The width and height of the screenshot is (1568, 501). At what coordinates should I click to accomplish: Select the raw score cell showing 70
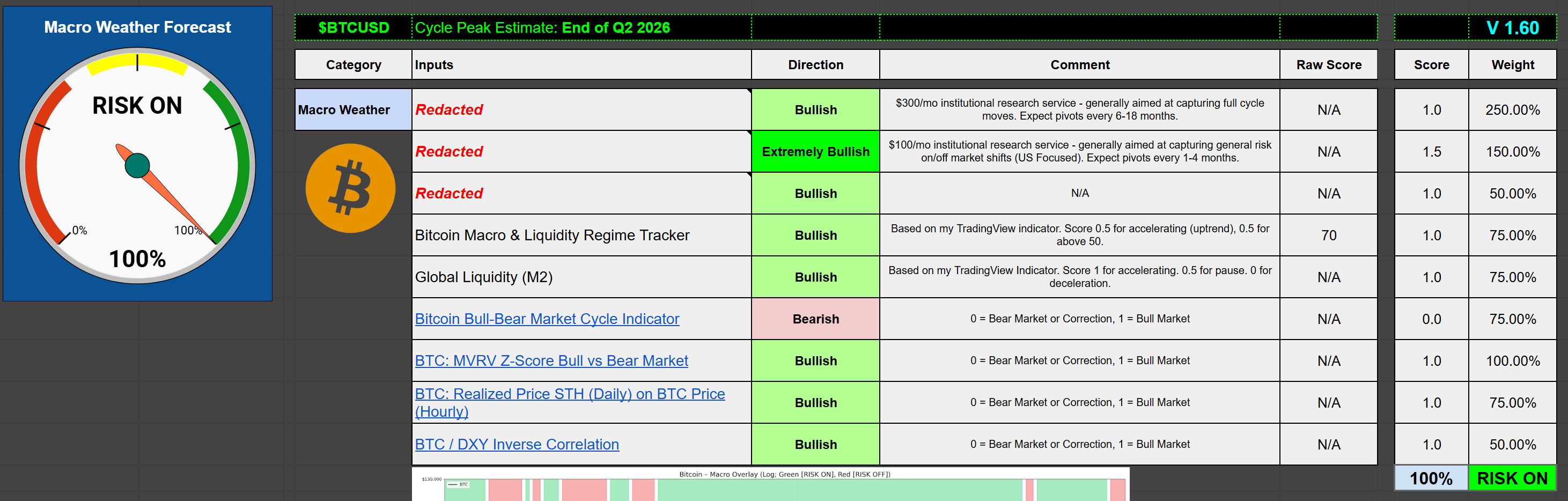[1328, 235]
